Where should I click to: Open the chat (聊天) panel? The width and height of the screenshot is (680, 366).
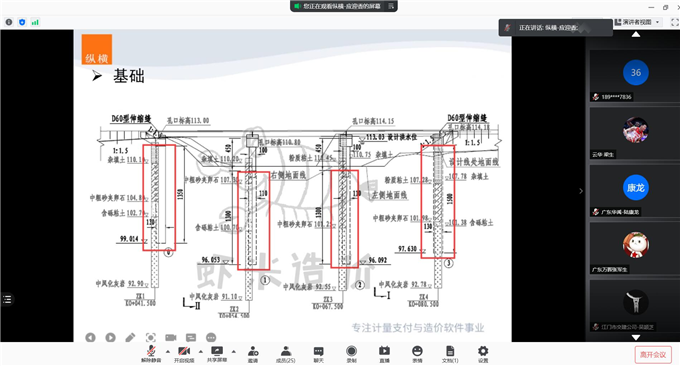pyautogui.click(x=318, y=354)
